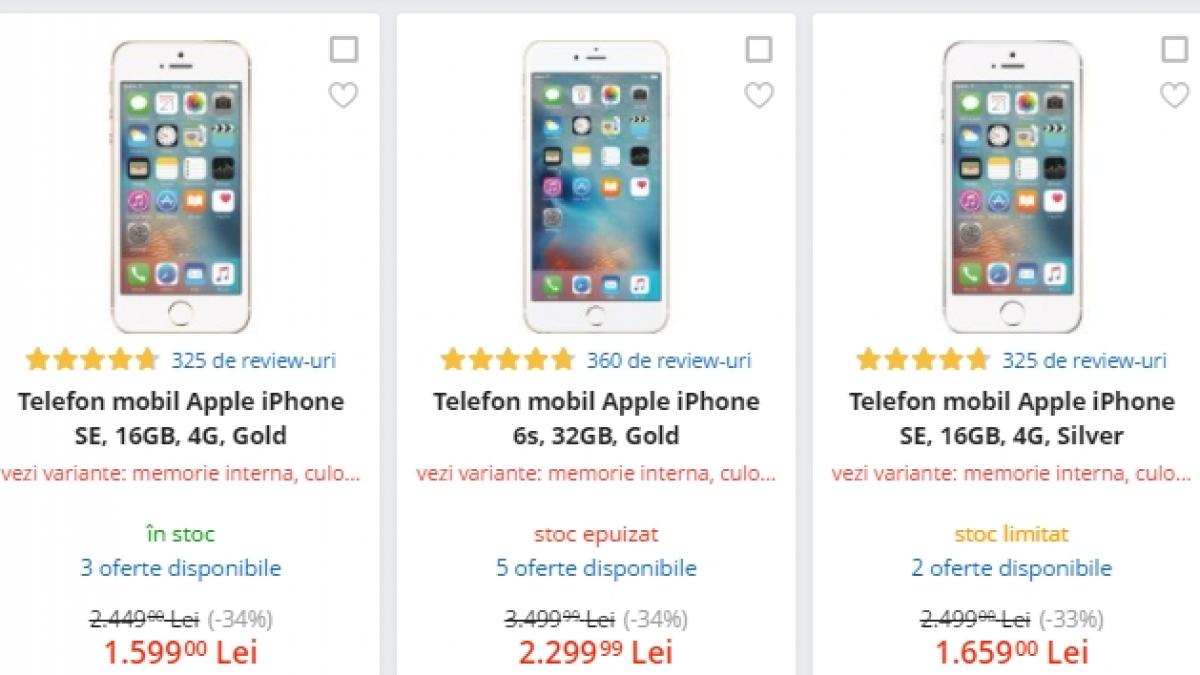Screen dimensions: 1200x675
Task: Open 2 oferte disponibile link
Action: [x=1011, y=568]
